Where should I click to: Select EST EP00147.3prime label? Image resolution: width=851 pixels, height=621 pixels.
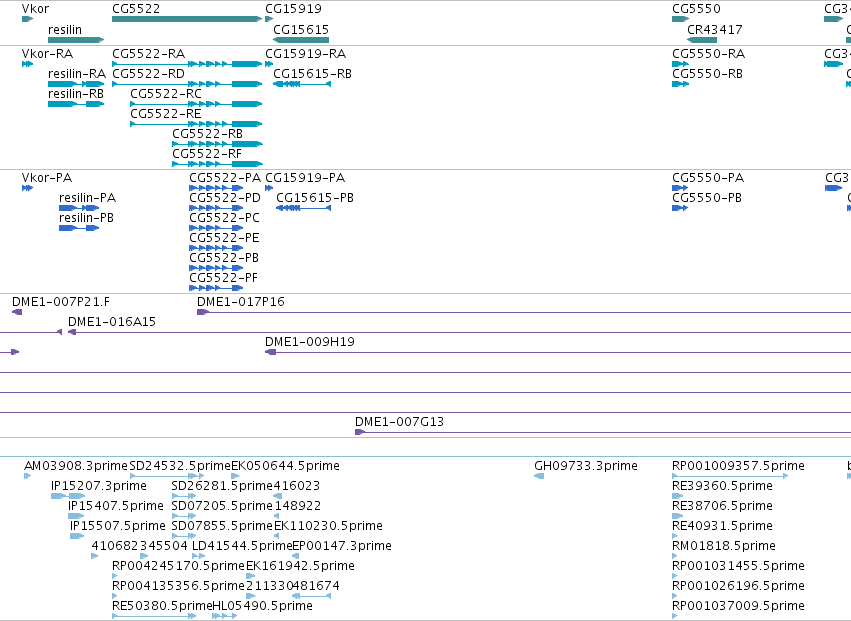(x=342, y=546)
